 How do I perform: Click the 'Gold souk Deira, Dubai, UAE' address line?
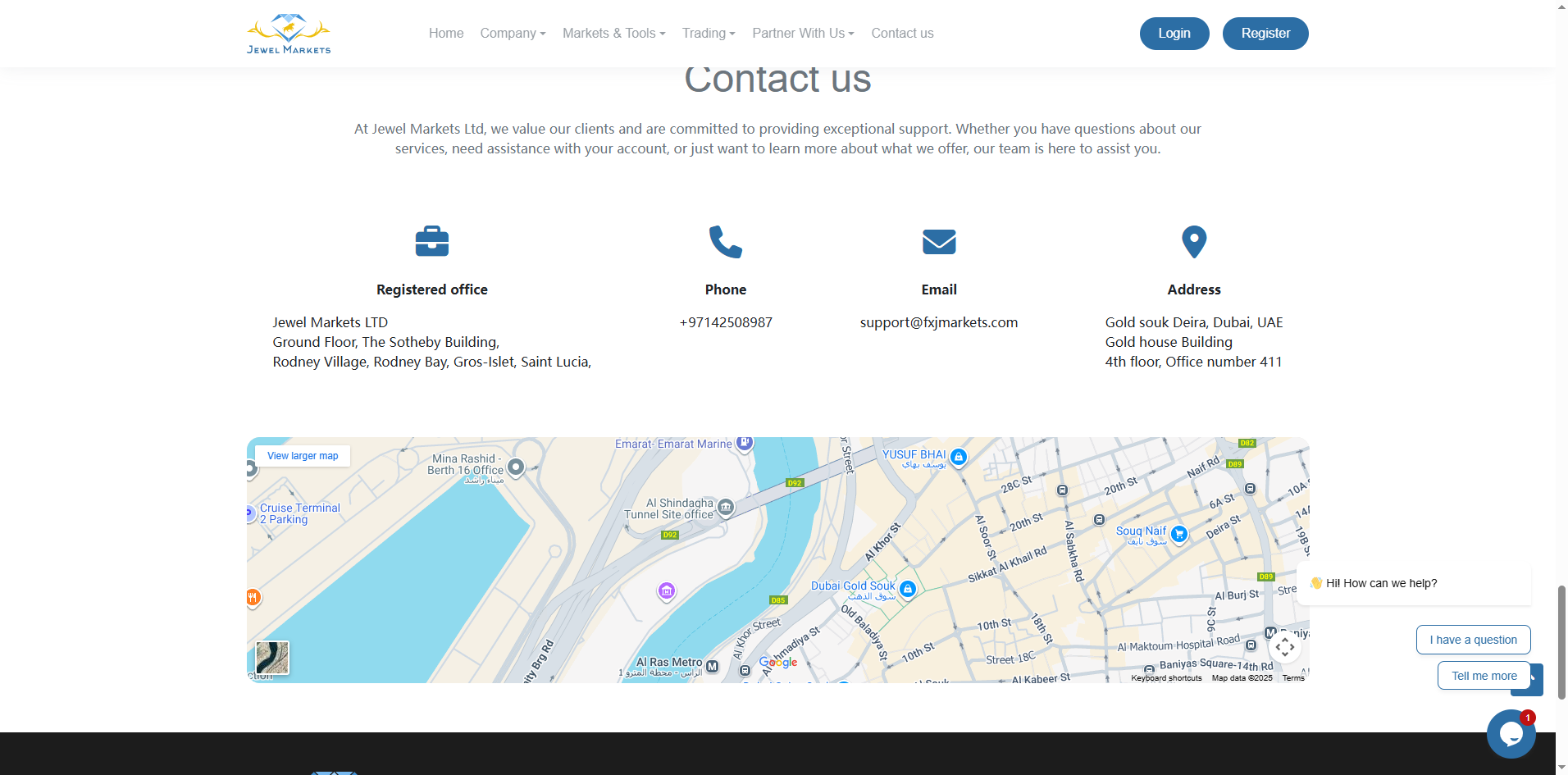click(1194, 322)
